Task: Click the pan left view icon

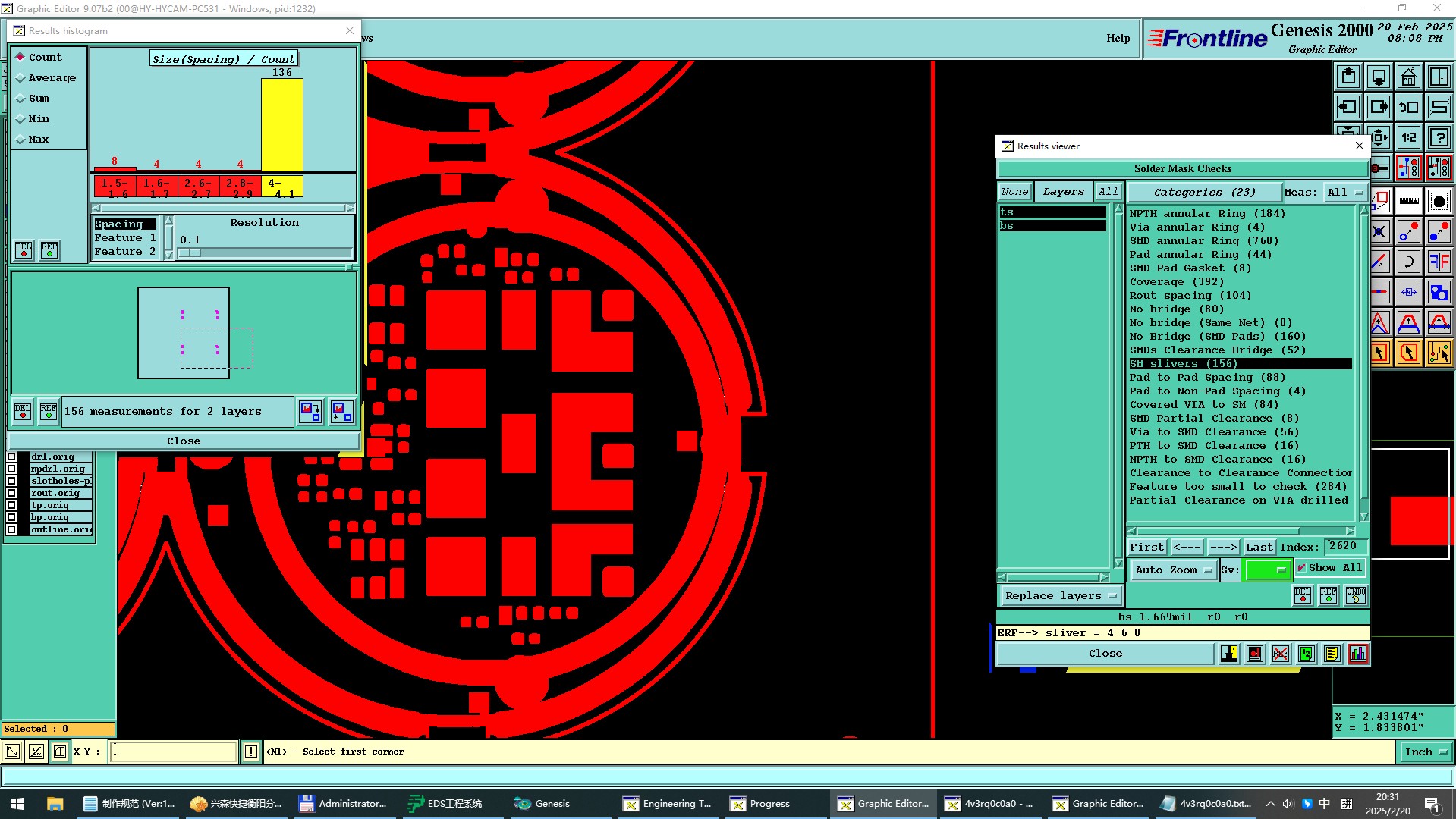Action: pos(1348,107)
